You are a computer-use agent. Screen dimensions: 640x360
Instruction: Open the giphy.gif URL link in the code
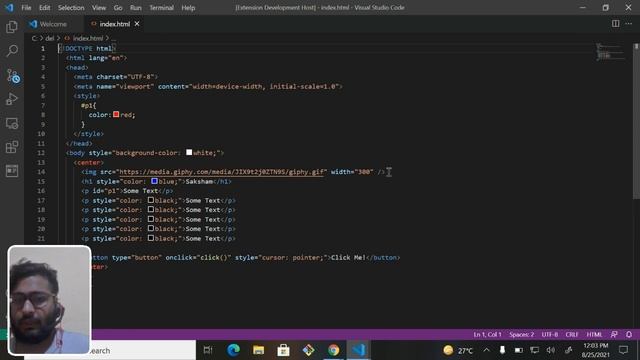tap(222, 172)
